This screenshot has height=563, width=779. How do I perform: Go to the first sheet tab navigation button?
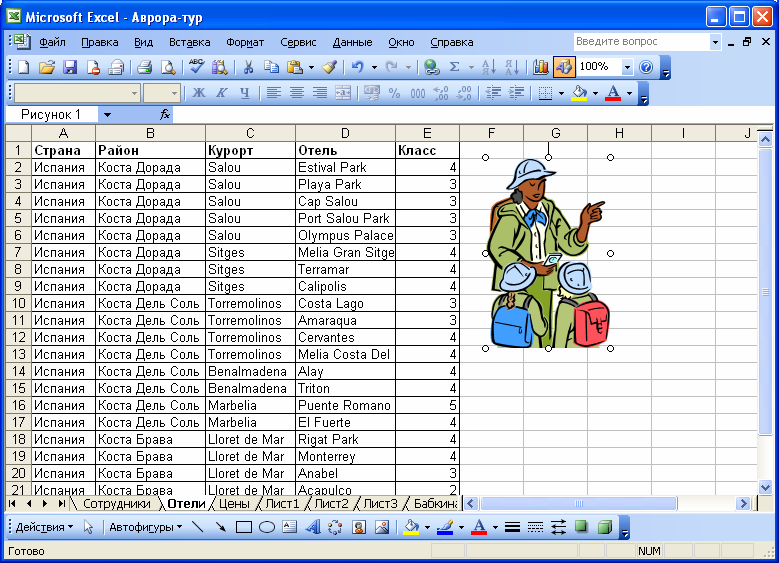(12, 503)
